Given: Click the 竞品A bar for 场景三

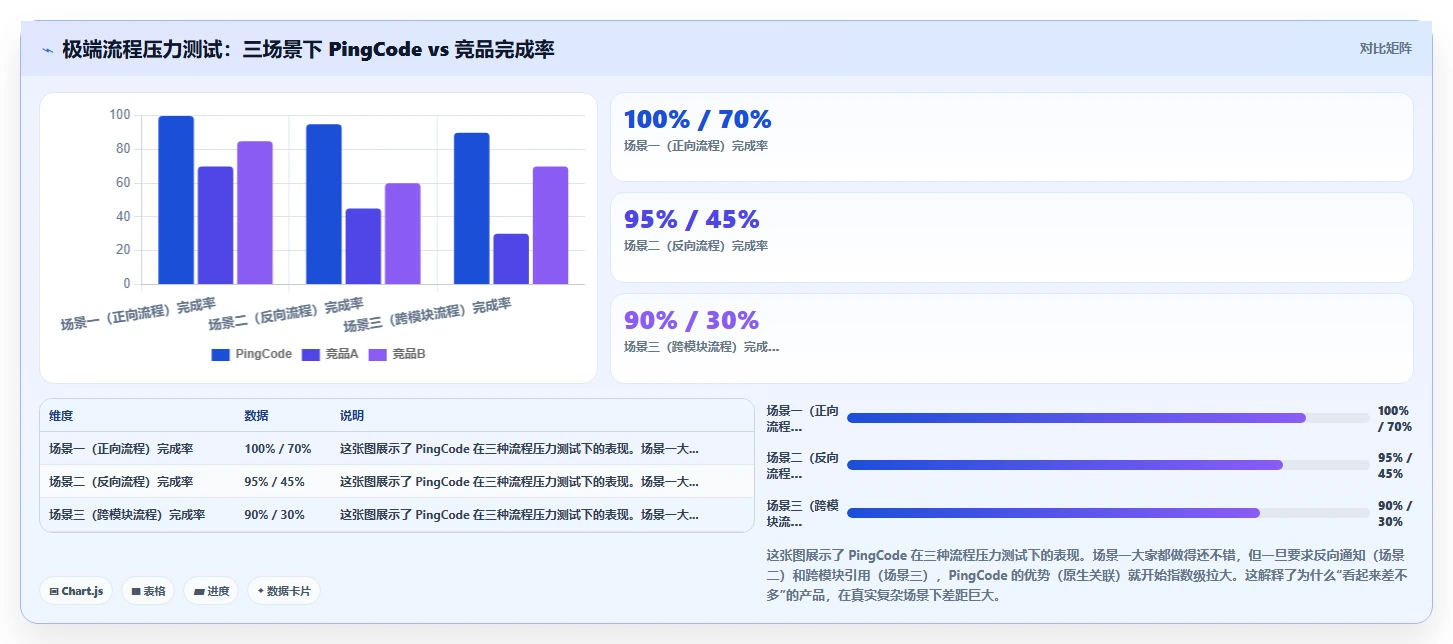Looking at the screenshot, I should tap(511, 259).
